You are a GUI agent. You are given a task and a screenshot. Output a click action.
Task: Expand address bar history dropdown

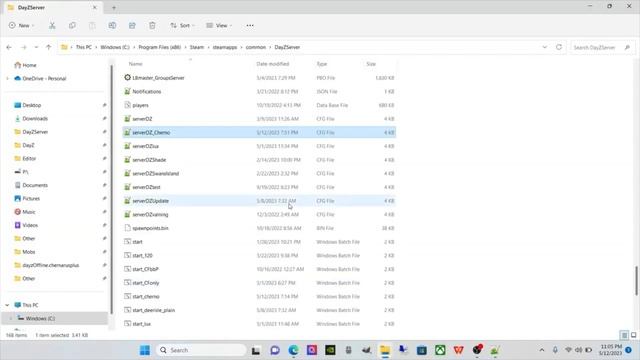[544, 47]
